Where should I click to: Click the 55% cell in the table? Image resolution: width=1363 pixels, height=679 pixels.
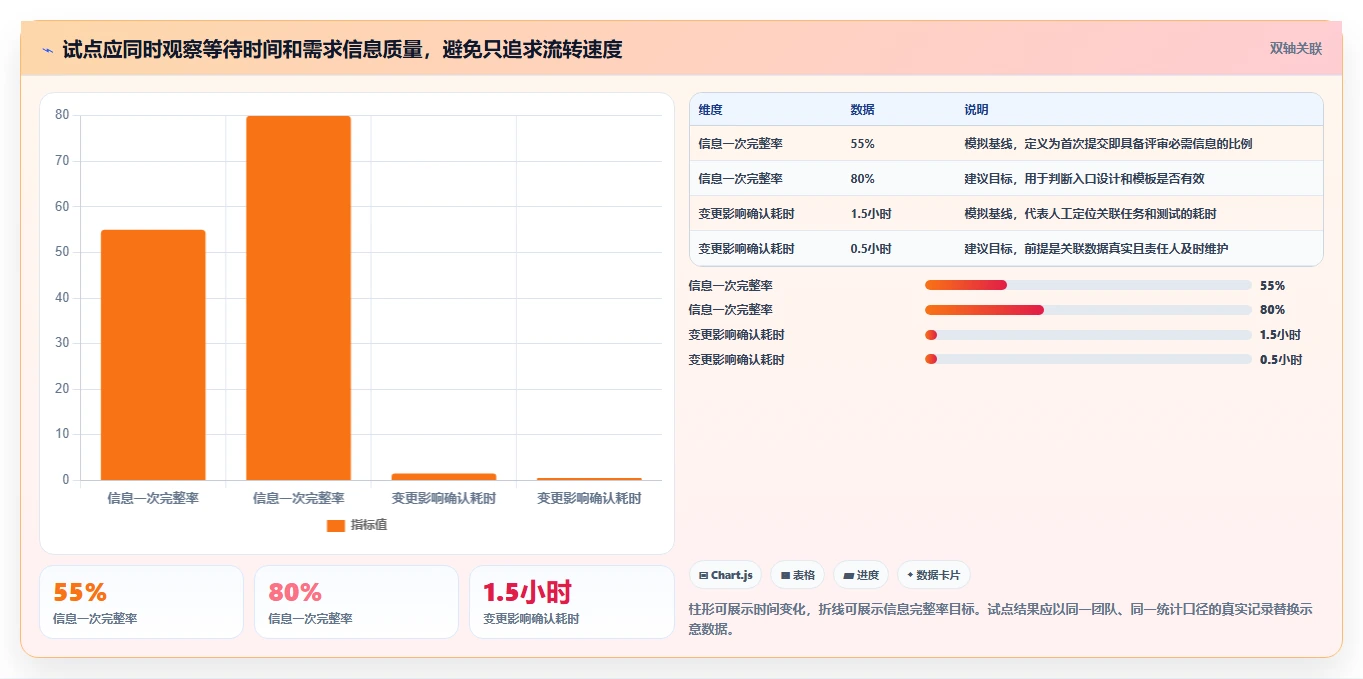[862, 144]
